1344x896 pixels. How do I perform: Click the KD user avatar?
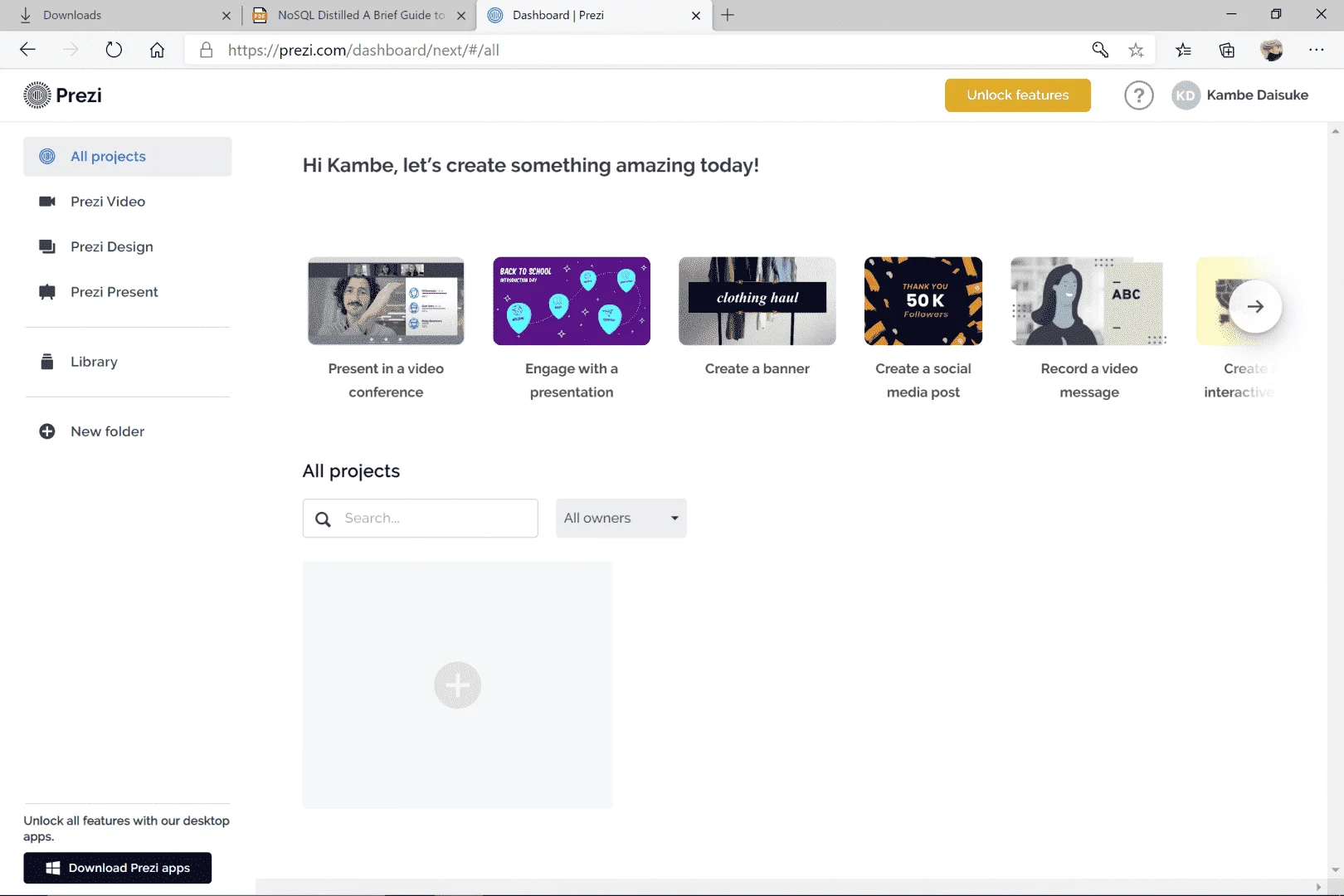point(1186,95)
